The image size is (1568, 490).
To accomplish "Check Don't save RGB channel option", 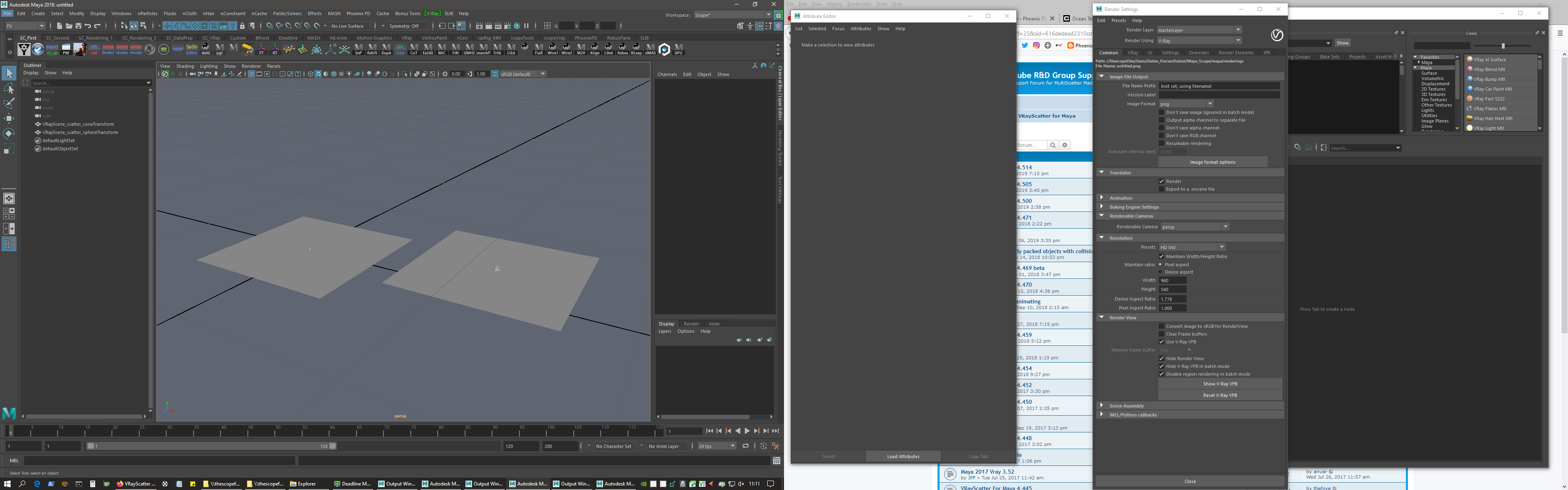I will coord(1161,136).
